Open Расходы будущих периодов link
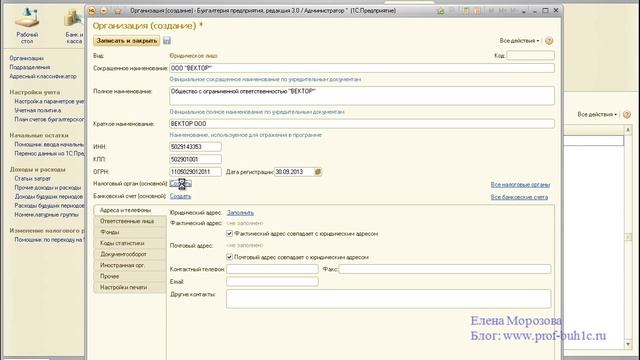Screen dimensions: 640x360 tap(49, 205)
